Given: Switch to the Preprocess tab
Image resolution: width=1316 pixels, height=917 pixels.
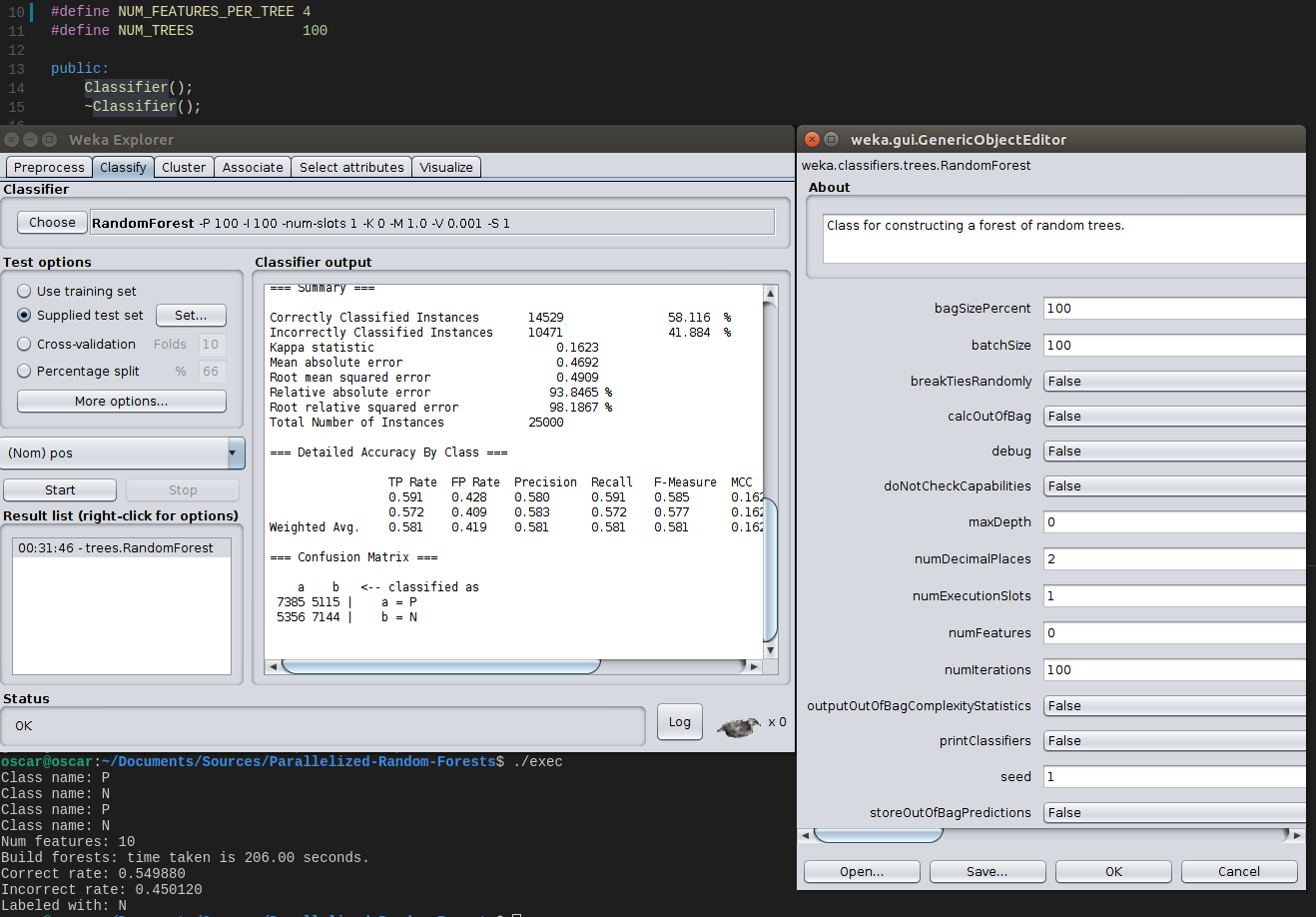Looking at the screenshot, I should [49, 168].
